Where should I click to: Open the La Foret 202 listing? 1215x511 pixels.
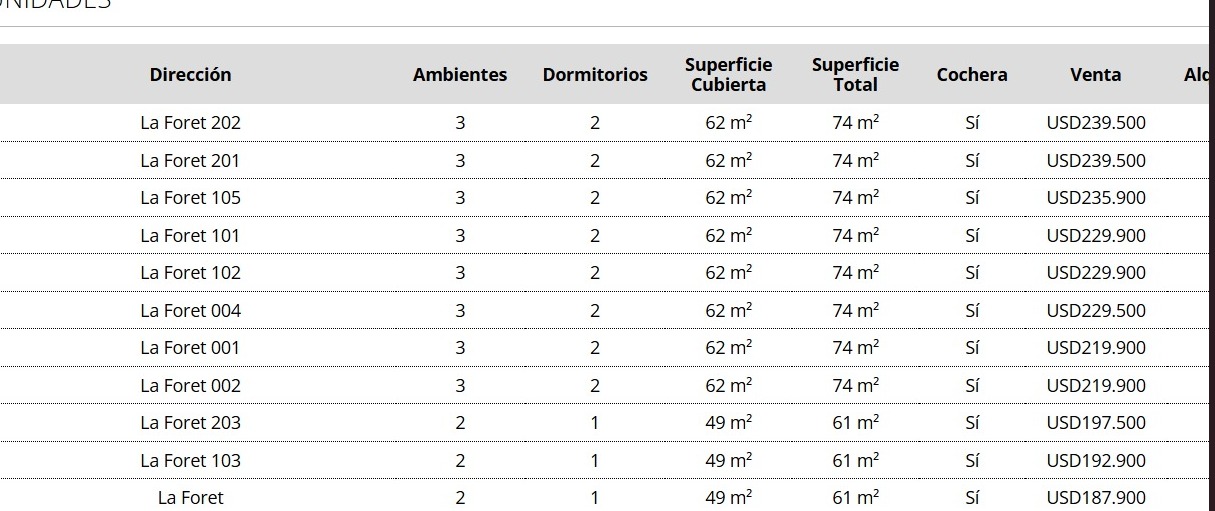click(190, 123)
